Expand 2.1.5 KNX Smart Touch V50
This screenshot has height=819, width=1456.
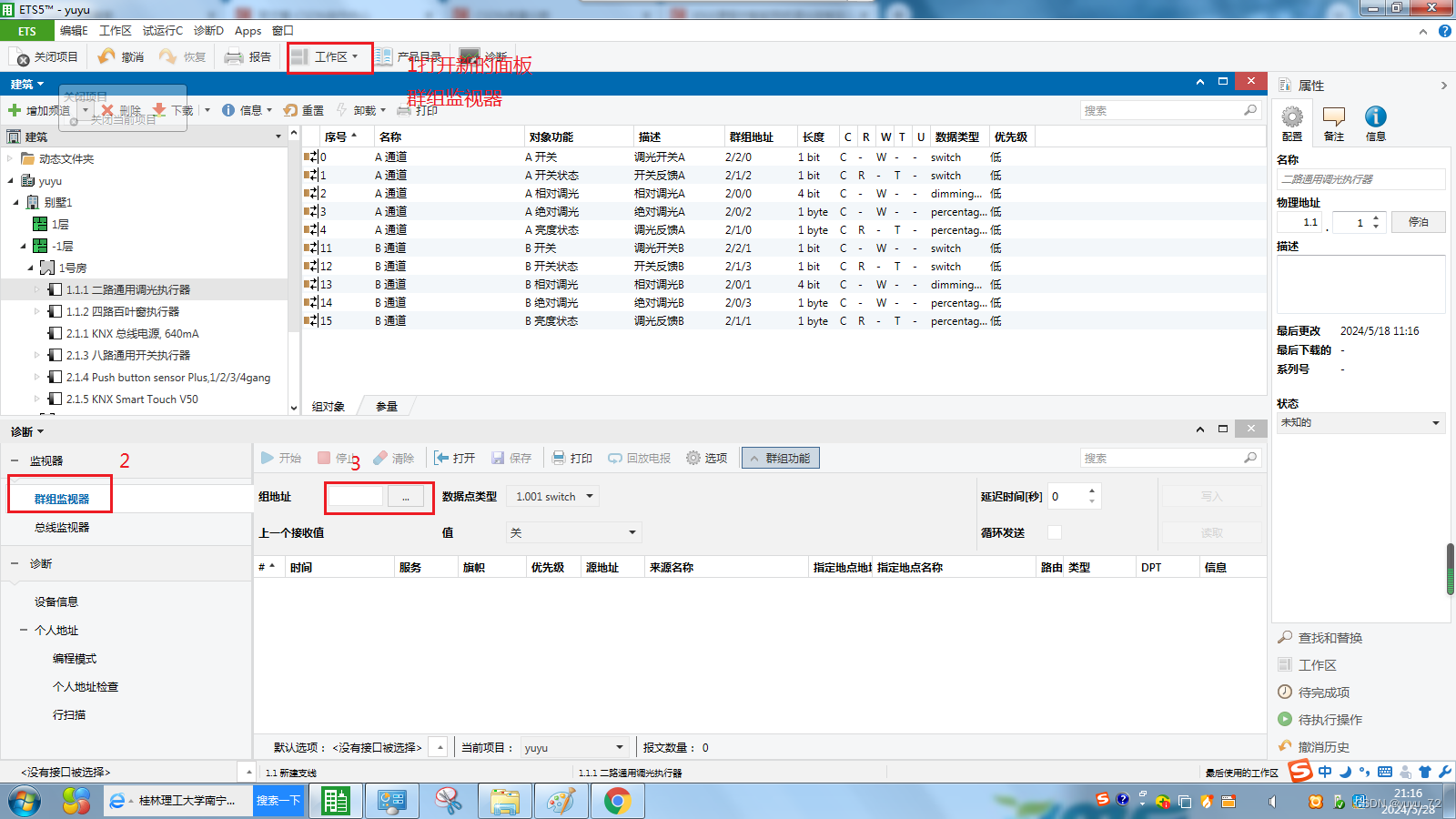pyautogui.click(x=37, y=399)
